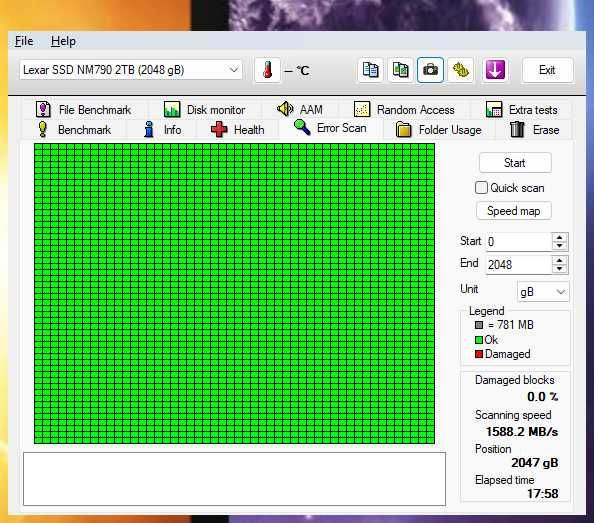Viewport: 594px width, 523px height.
Task: Select the Benchmark tab
Action: [x=74, y=130]
